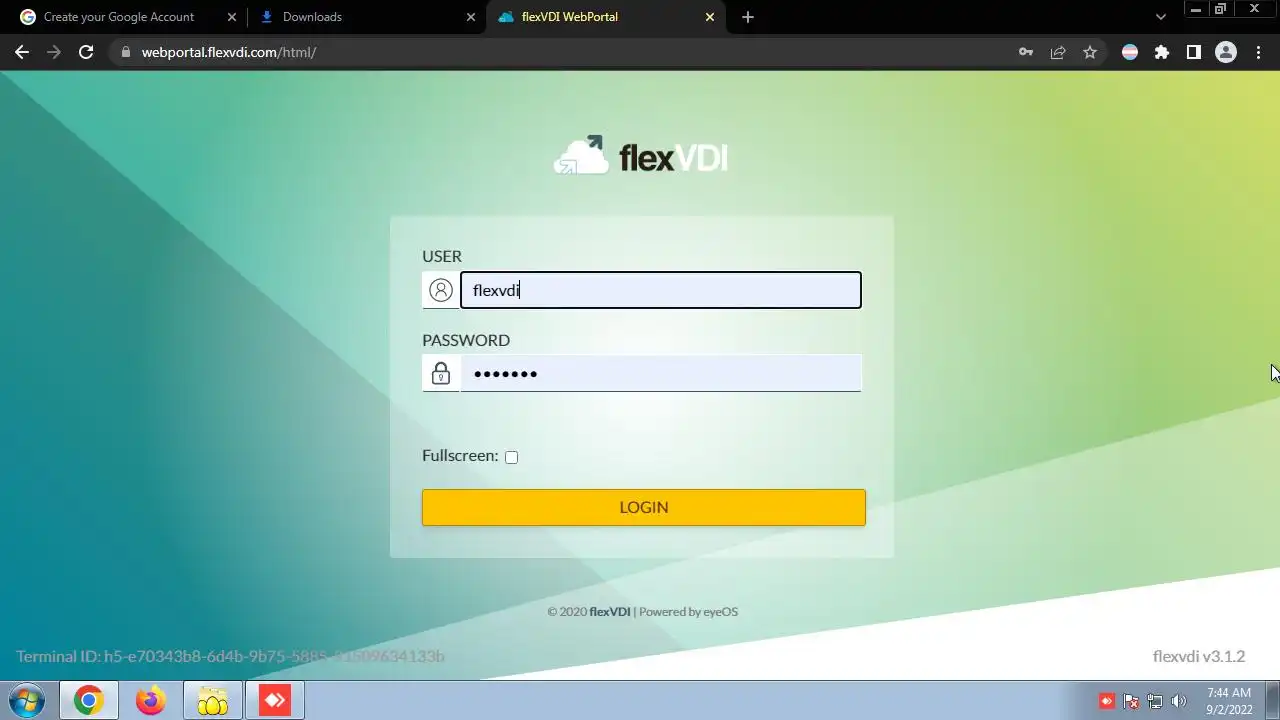This screenshot has width=1280, height=720.
Task: Click Chrome in the taskbar
Action: pyautogui.click(x=89, y=701)
